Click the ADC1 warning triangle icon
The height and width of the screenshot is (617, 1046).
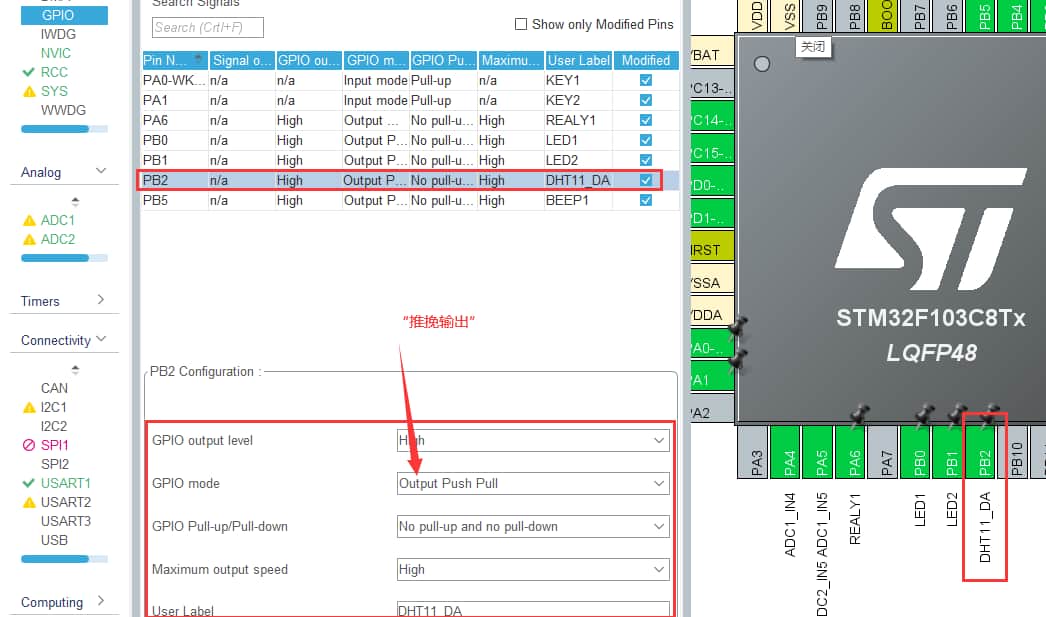point(29,220)
